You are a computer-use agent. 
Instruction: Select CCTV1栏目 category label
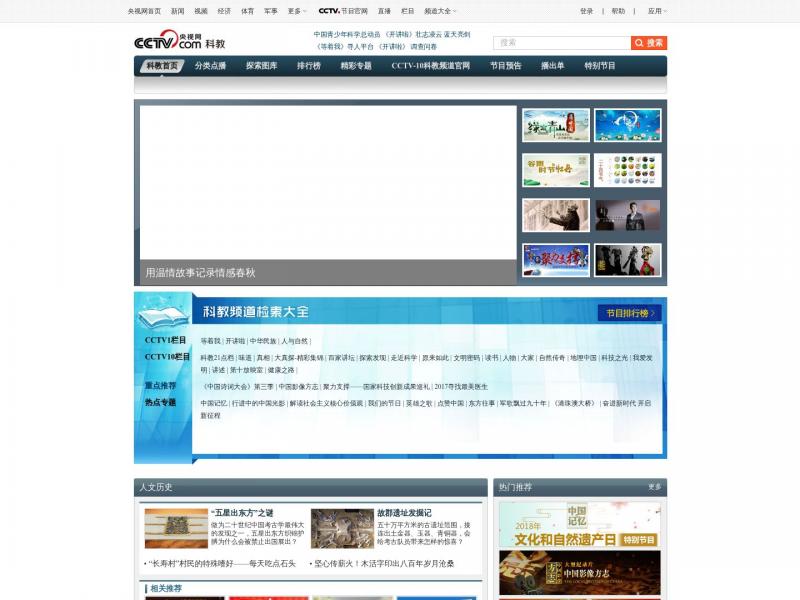[x=165, y=340]
